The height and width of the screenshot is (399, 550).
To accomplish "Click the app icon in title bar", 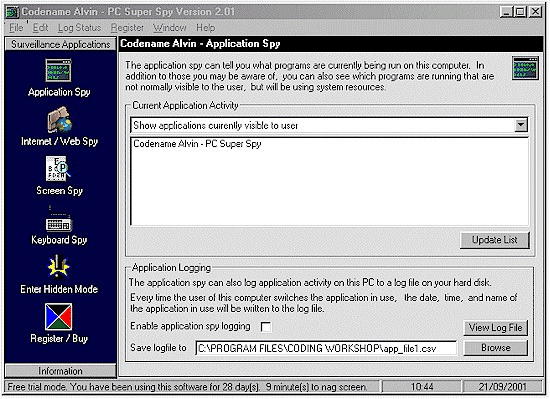I will point(12,12).
